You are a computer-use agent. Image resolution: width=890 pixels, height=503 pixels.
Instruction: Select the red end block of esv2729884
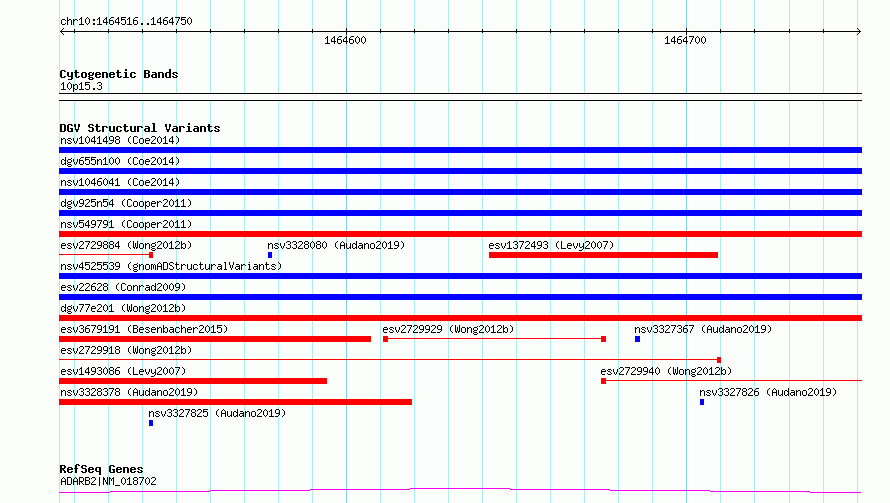click(x=151, y=255)
